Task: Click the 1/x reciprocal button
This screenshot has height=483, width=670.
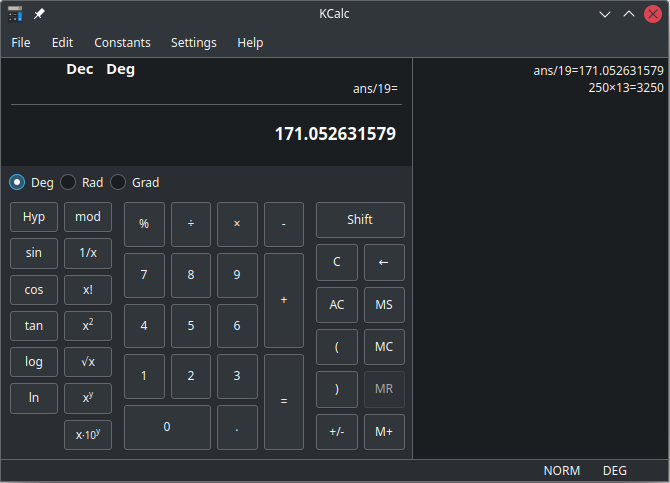Action: pyautogui.click(x=88, y=253)
